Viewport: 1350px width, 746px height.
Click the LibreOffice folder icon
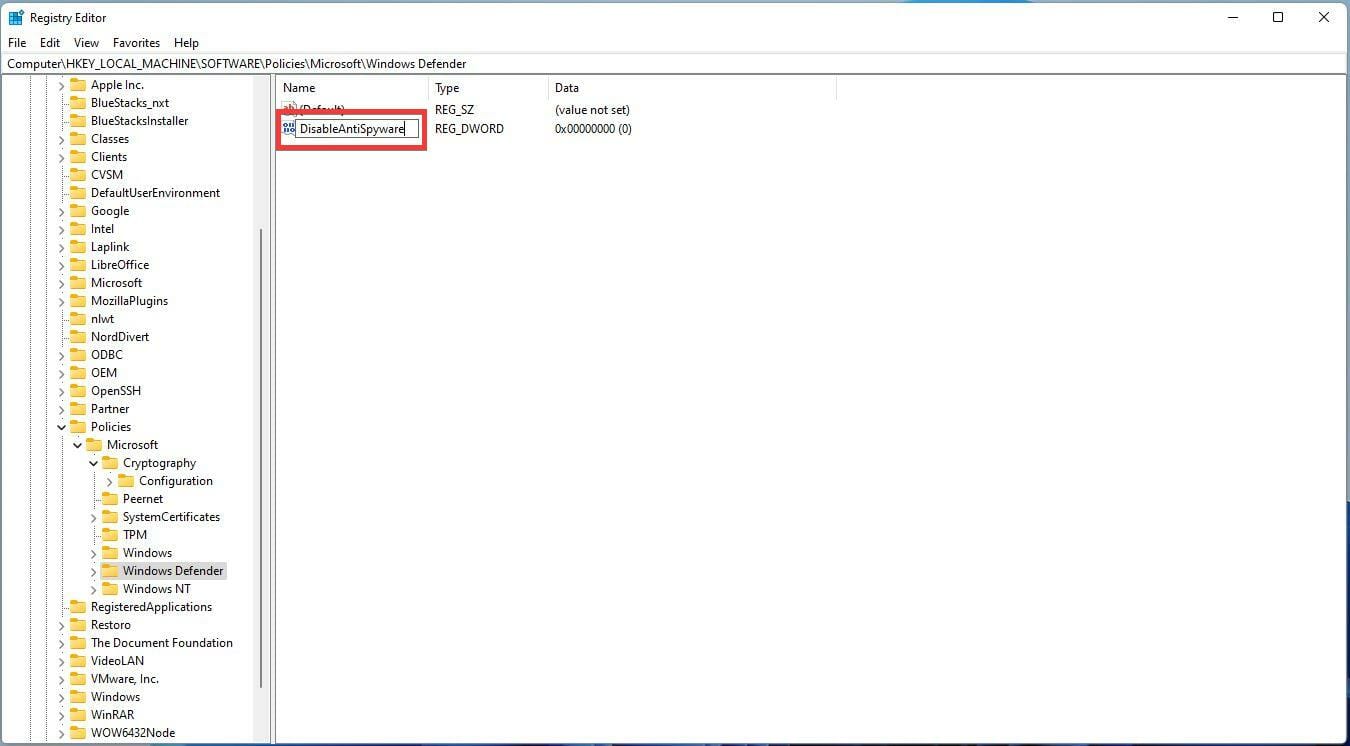[78, 265]
